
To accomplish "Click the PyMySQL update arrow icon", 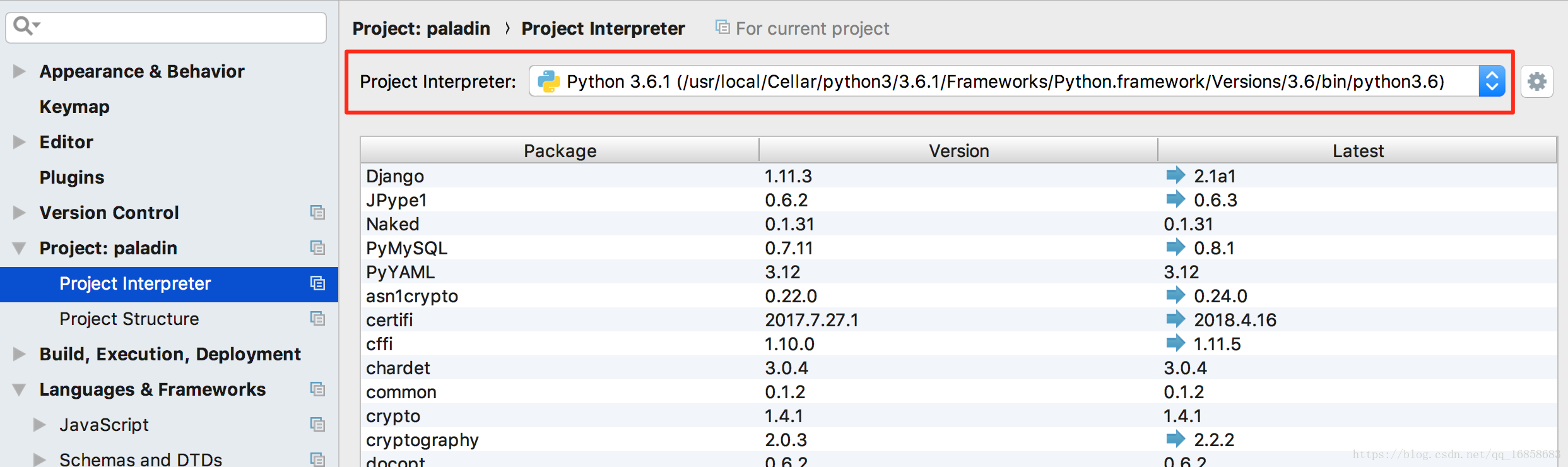I will [1176, 247].
